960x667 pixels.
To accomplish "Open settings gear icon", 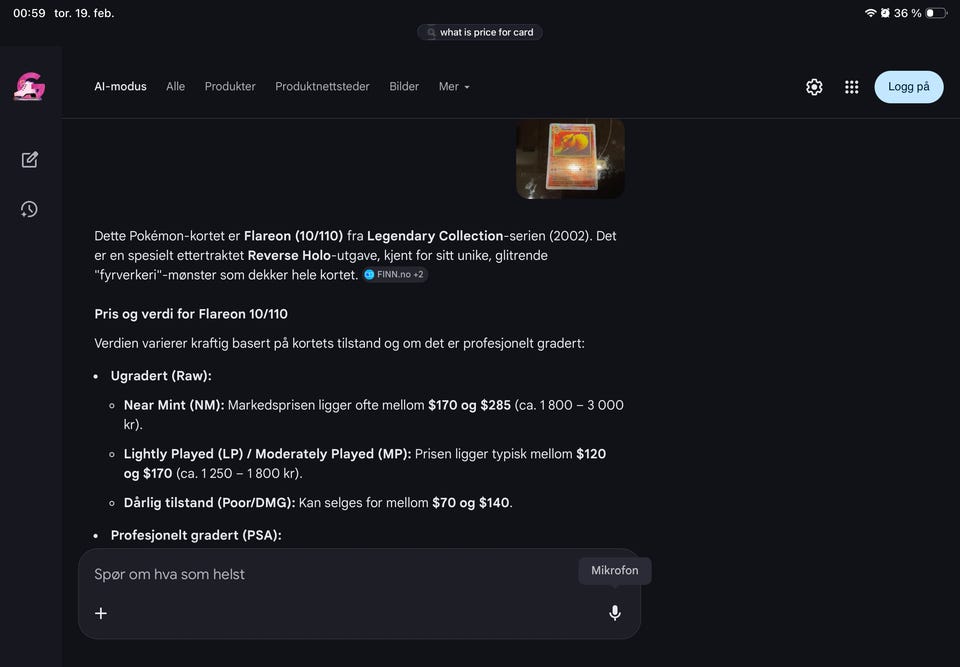I will tap(814, 87).
